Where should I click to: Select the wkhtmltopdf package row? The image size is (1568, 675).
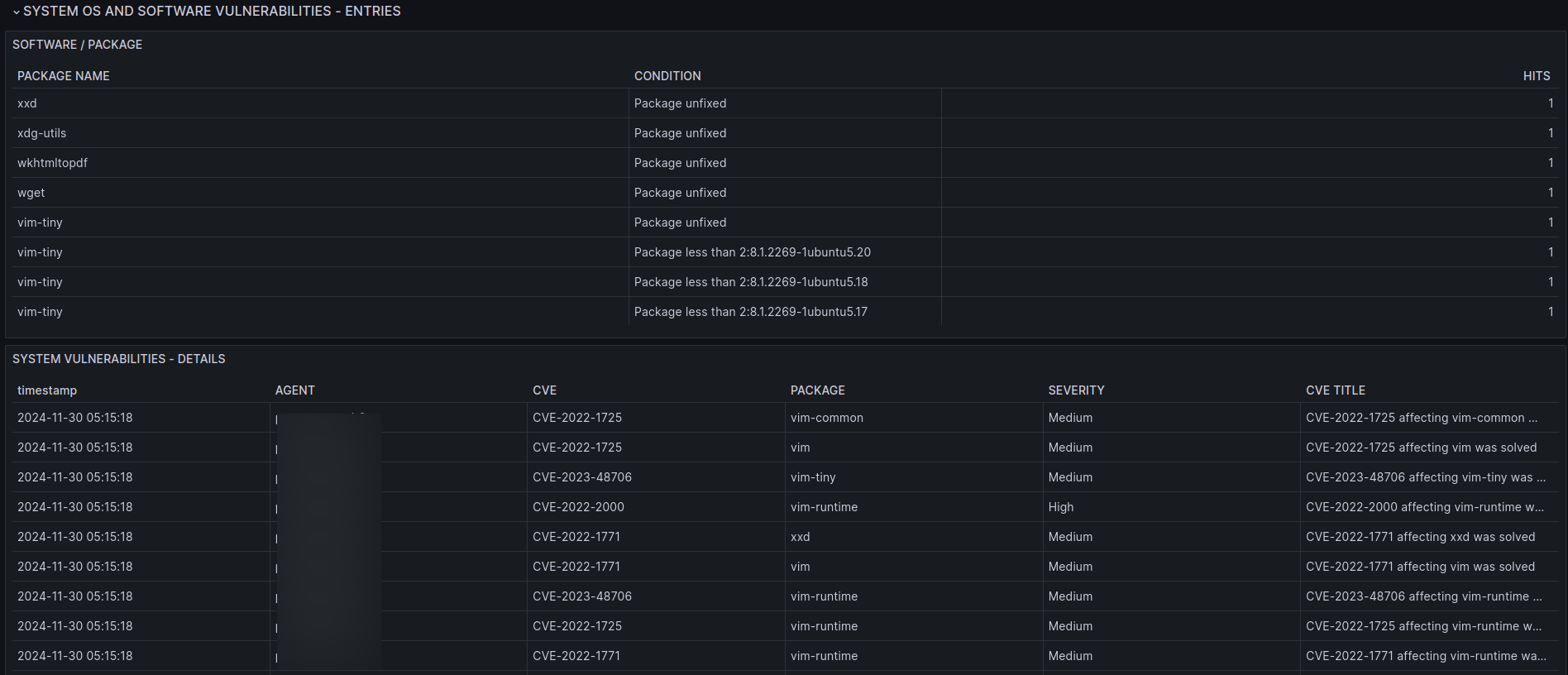pyautogui.click(x=52, y=163)
